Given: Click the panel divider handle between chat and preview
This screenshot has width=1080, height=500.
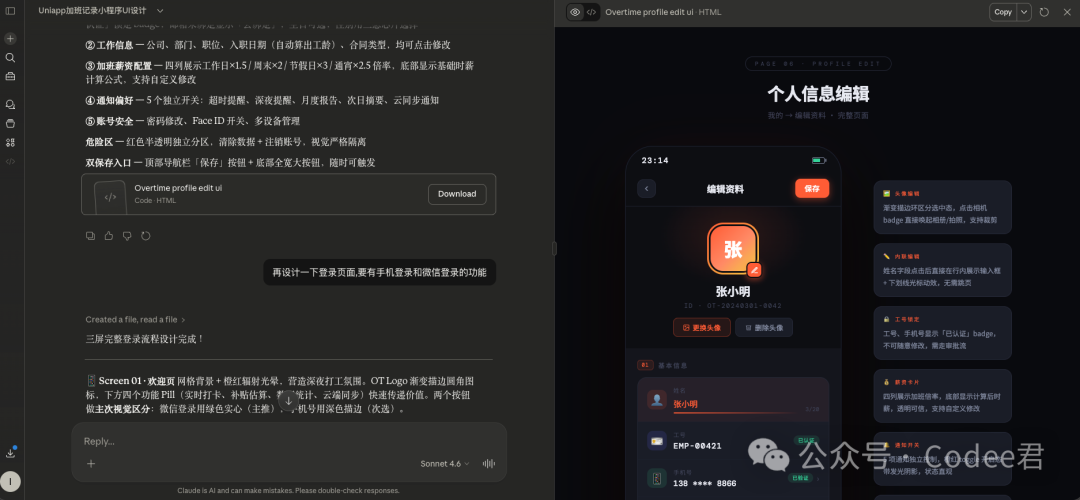Looking at the screenshot, I should (x=554, y=249).
